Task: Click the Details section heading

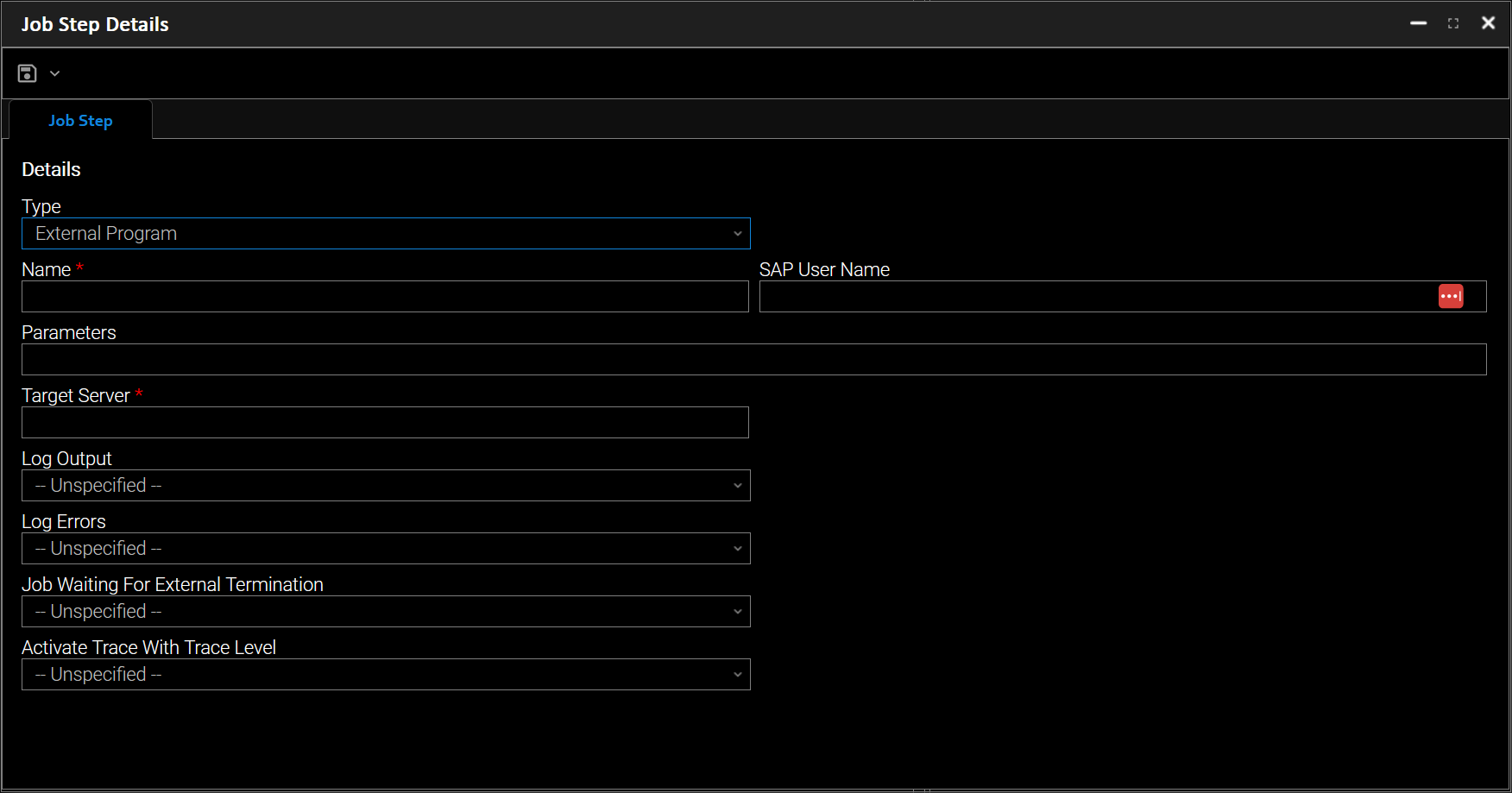Action: pos(51,170)
